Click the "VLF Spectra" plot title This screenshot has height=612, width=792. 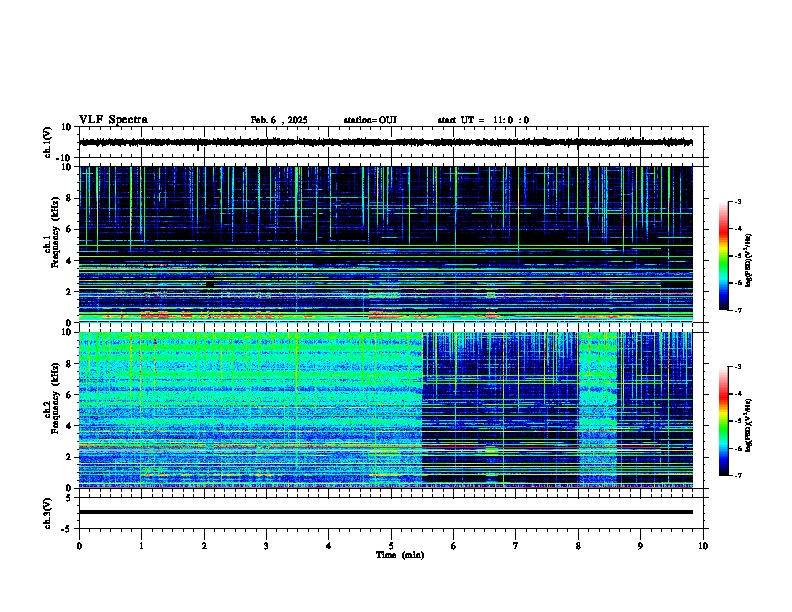click(113, 120)
